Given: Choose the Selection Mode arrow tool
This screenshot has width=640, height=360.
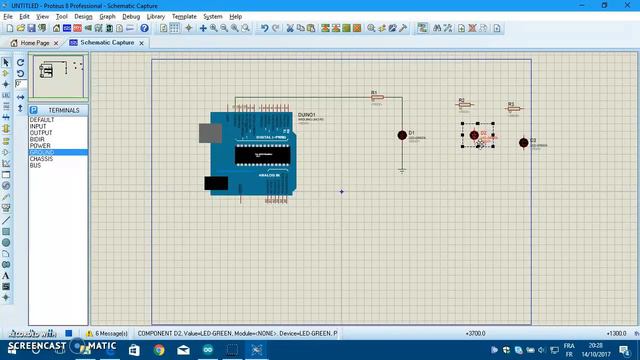Looking at the screenshot, I should [x=6, y=62].
